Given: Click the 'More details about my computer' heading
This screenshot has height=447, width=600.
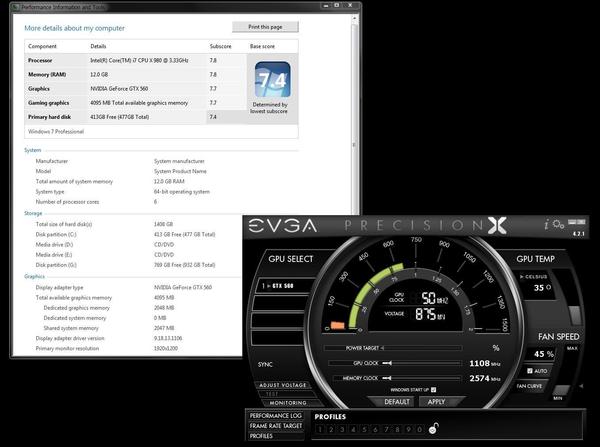Looking at the screenshot, I should point(74,28).
